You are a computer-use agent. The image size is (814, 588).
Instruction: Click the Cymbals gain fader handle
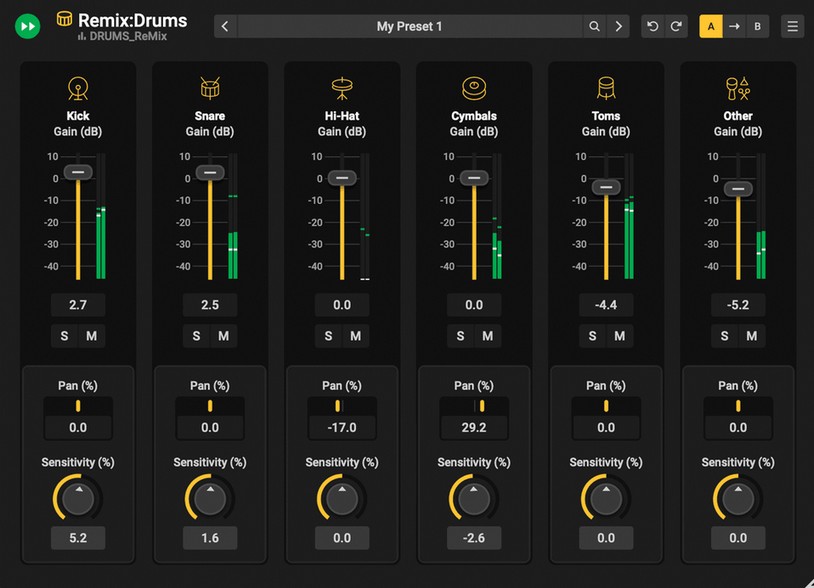[x=474, y=178]
